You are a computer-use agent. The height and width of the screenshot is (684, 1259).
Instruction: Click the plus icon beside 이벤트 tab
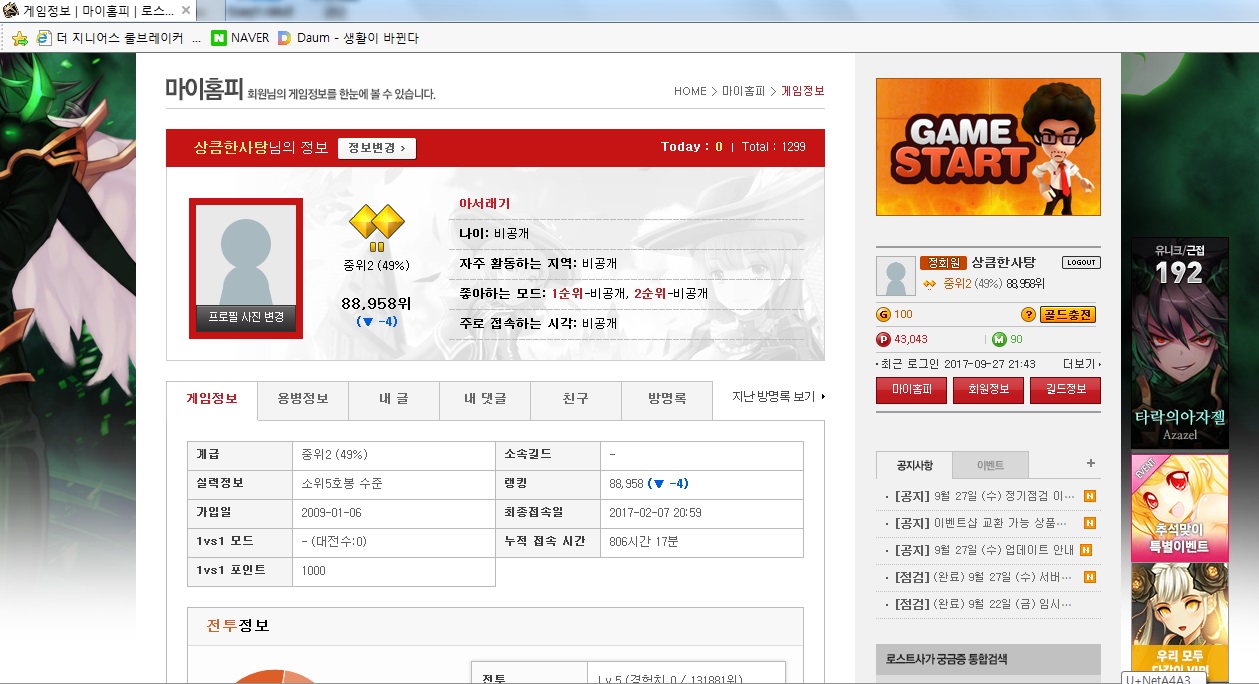(1090, 464)
